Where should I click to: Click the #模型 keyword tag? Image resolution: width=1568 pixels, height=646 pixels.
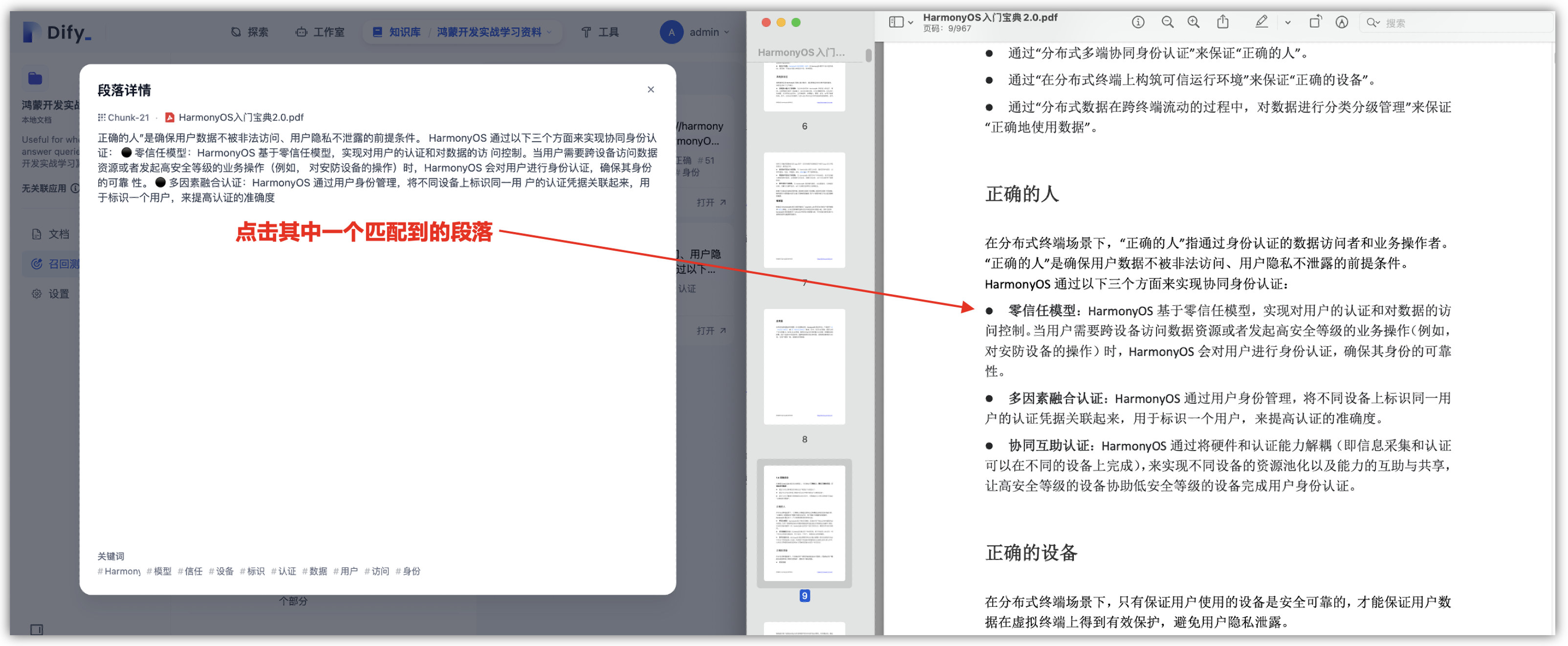click(159, 571)
